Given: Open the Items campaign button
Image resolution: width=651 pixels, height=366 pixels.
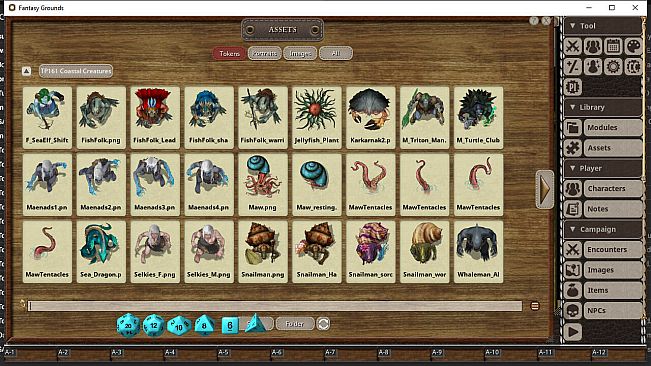Looking at the screenshot, I should pos(613,290).
